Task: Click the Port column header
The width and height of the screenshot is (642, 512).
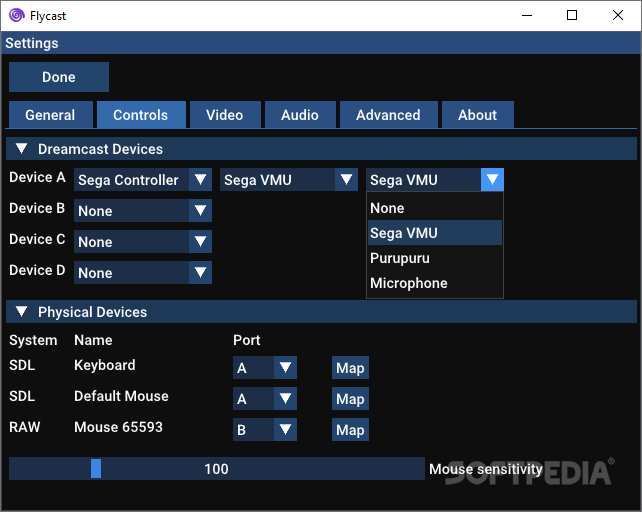Action: pos(247,340)
